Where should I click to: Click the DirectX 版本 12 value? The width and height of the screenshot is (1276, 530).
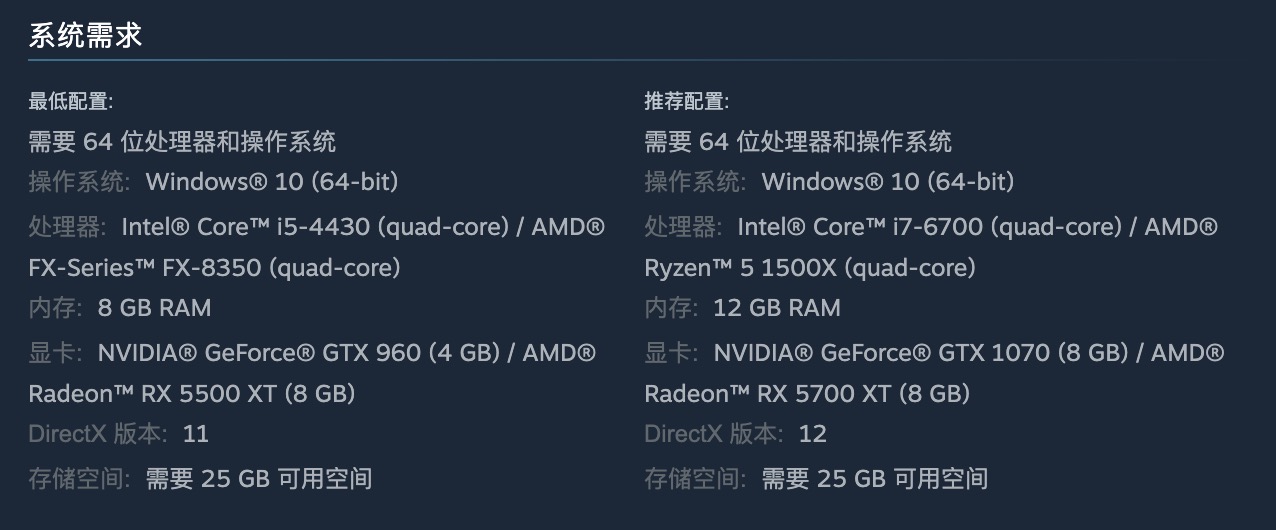point(813,434)
